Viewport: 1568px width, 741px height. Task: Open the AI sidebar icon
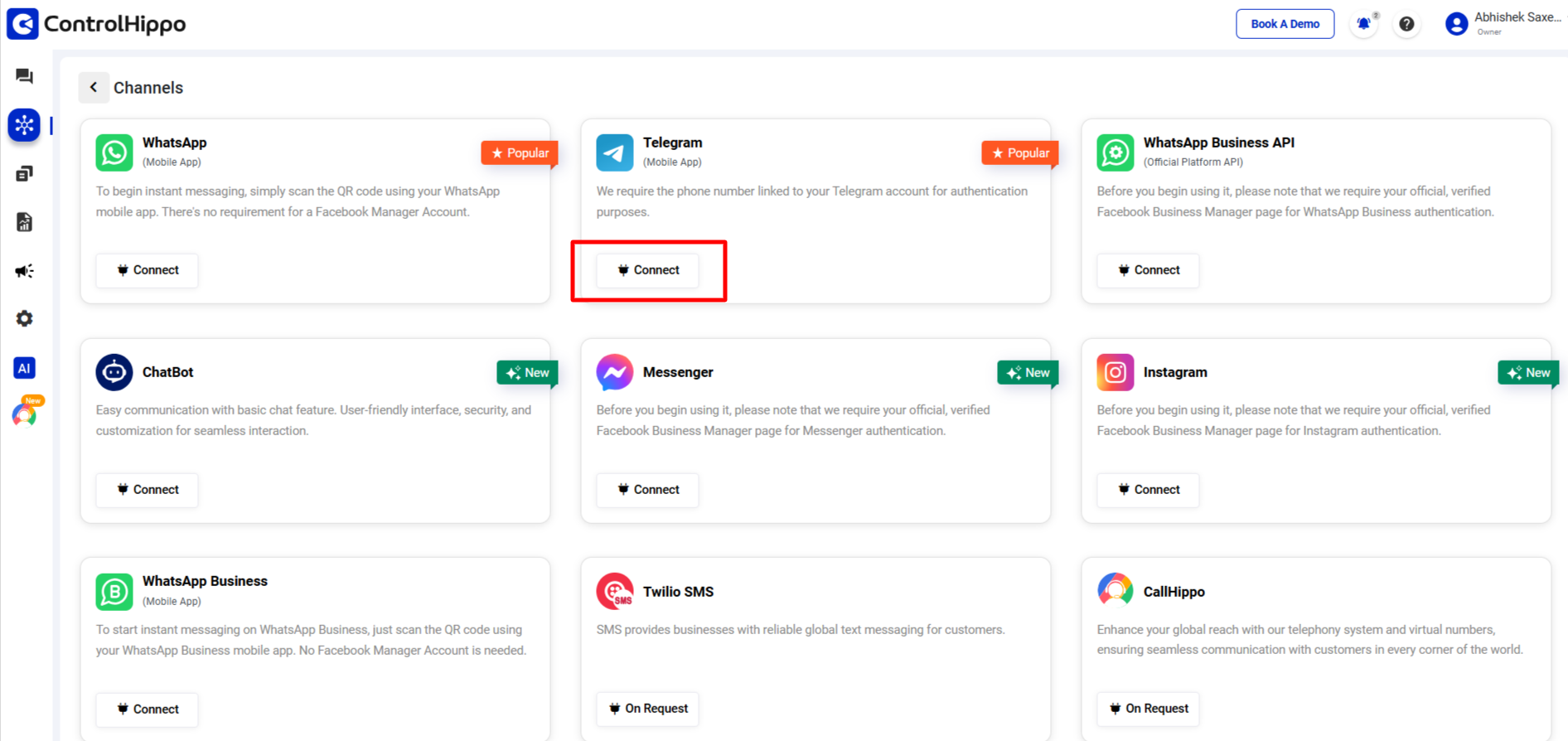pyautogui.click(x=24, y=367)
